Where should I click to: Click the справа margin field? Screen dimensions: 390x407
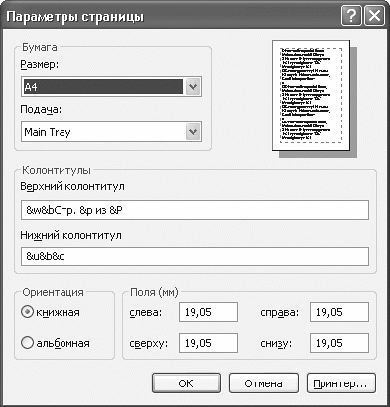click(x=339, y=312)
